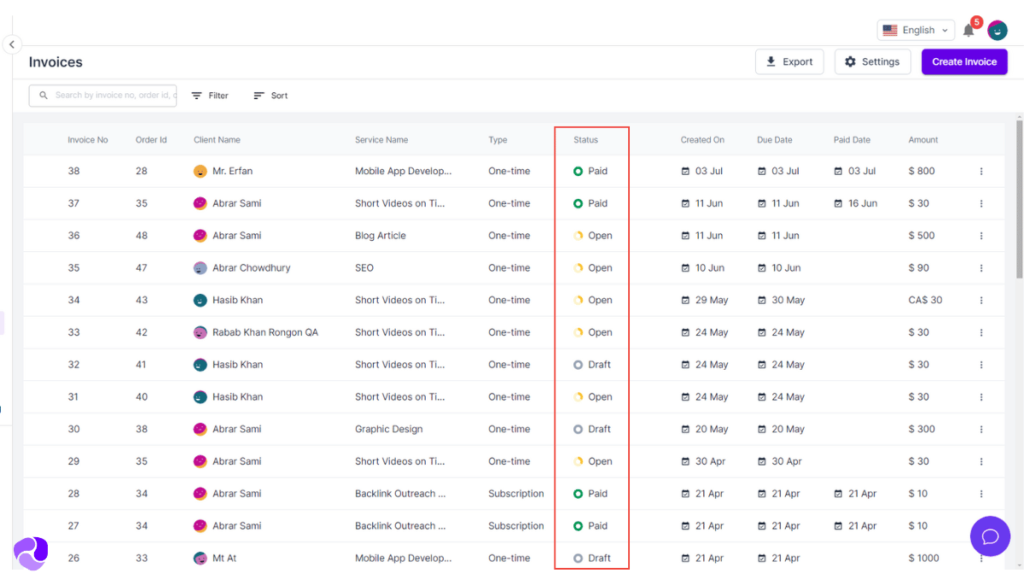Image resolution: width=1024 pixels, height=585 pixels.
Task: Export the invoices list
Action: coord(789,62)
